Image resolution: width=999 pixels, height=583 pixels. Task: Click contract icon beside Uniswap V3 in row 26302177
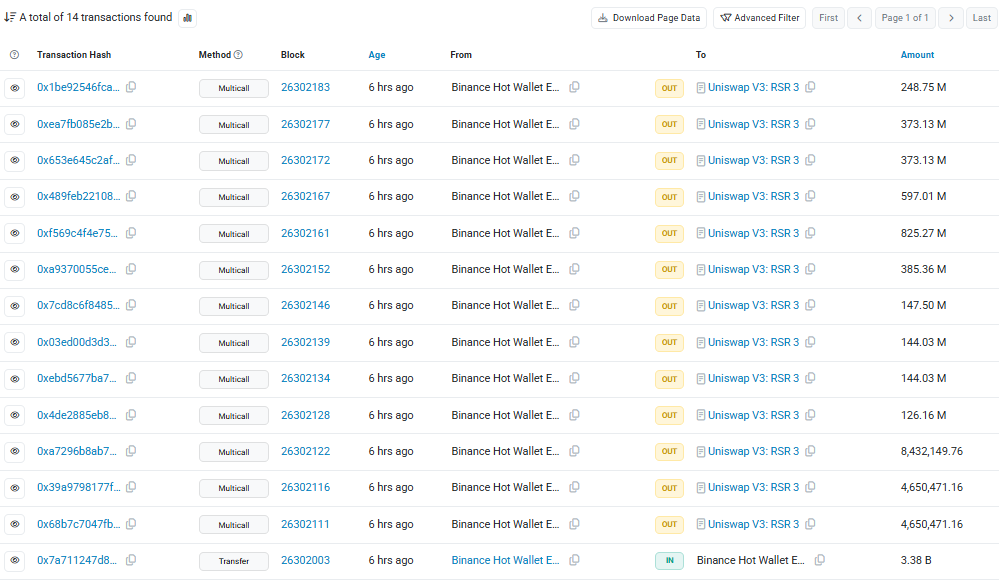point(701,124)
